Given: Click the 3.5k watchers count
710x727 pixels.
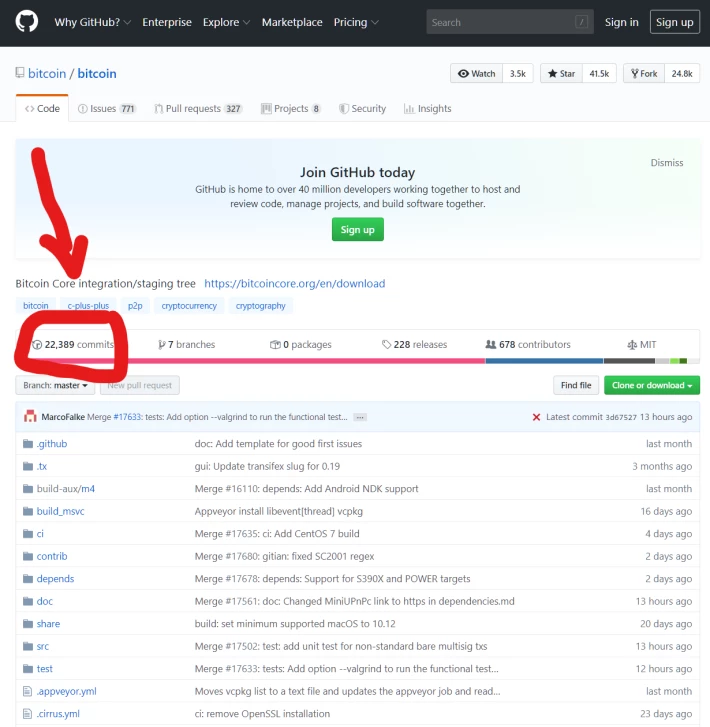Looking at the screenshot, I should tap(518, 73).
